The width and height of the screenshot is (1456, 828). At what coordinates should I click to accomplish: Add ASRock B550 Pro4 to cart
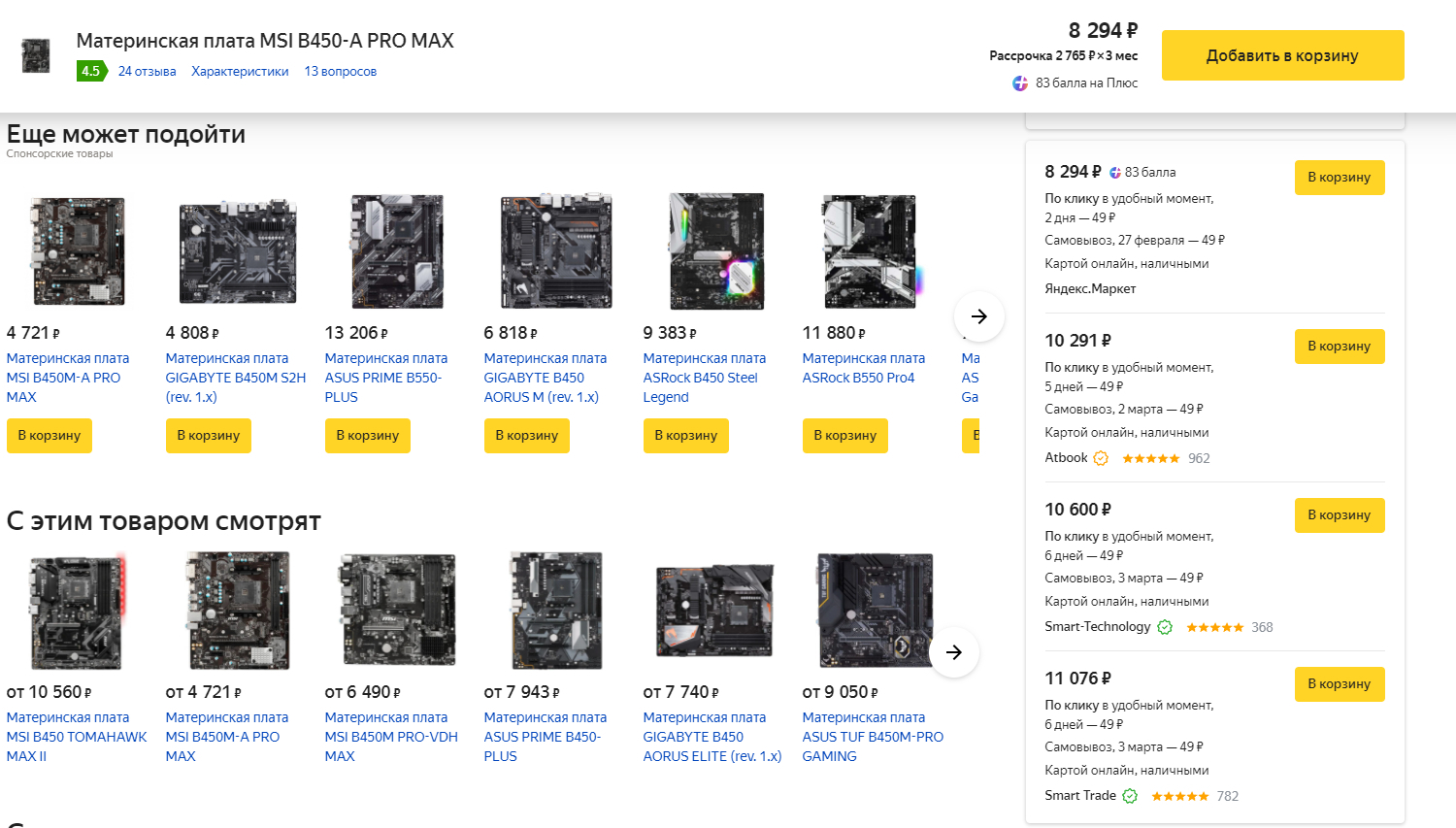pyautogui.click(x=845, y=436)
